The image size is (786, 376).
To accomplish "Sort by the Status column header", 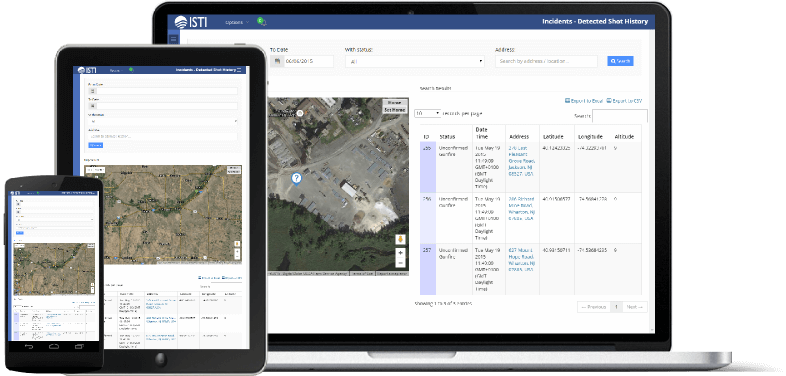I will [447, 136].
